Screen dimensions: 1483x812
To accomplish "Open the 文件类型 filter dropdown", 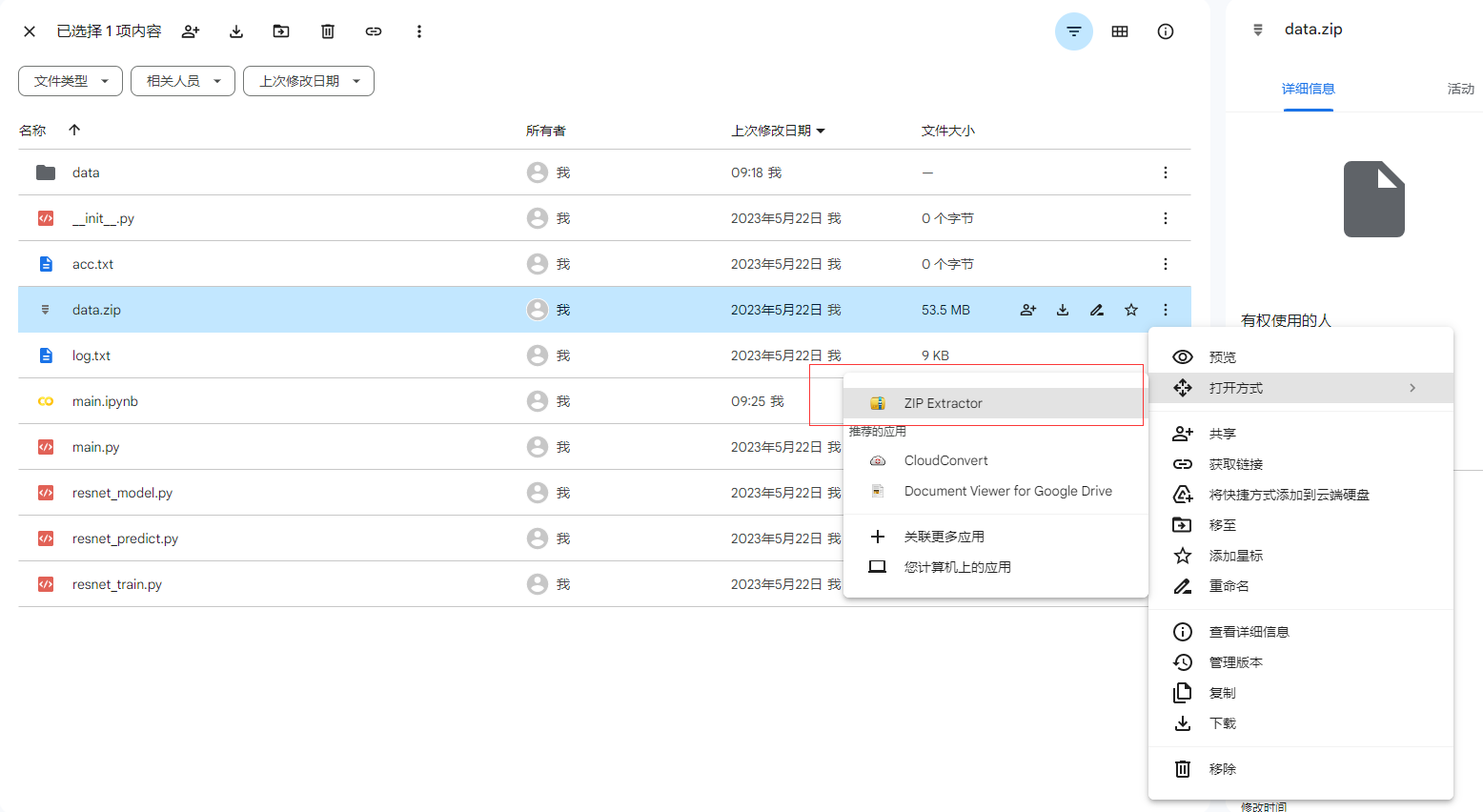I will (71, 81).
